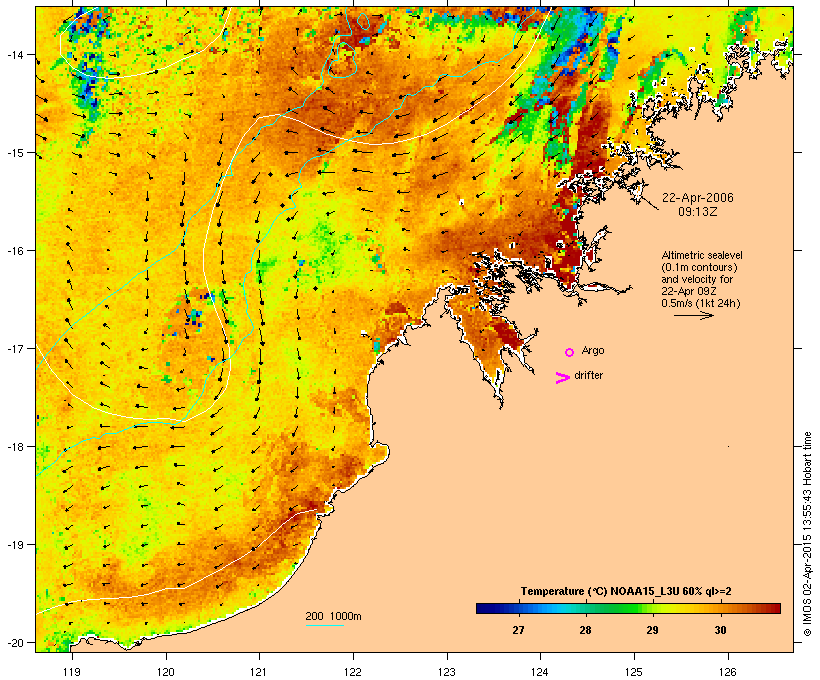Click the latitude label -14
The width and height of the screenshot is (820, 680).
click(x=14, y=54)
